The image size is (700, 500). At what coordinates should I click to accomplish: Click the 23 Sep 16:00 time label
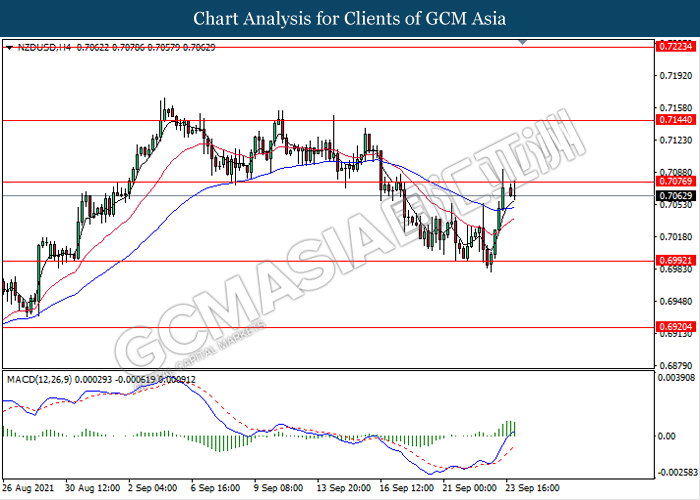pyautogui.click(x=532, y=488)
